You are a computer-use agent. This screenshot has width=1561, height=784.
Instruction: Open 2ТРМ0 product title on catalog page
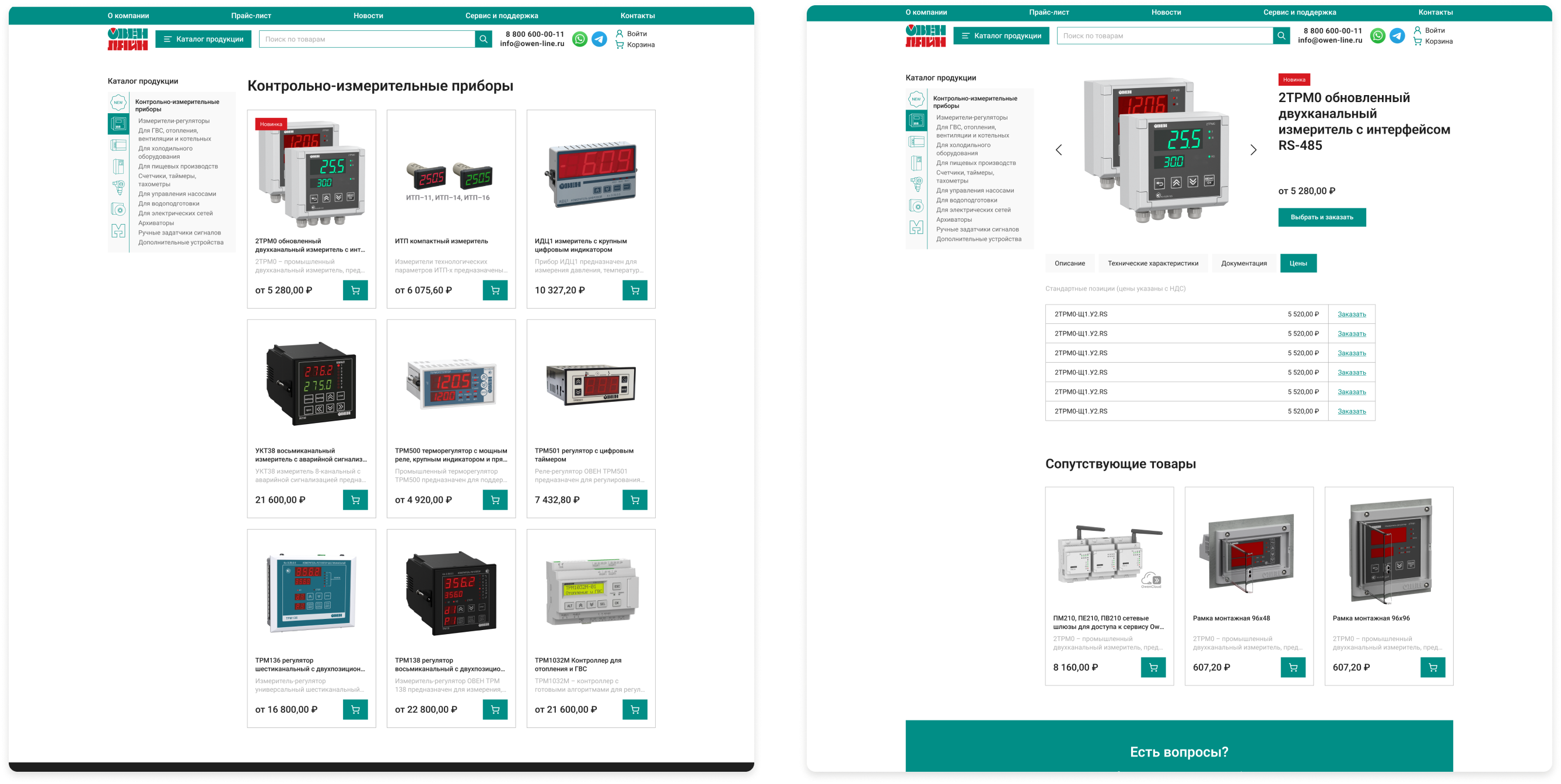tap(310, 246)
